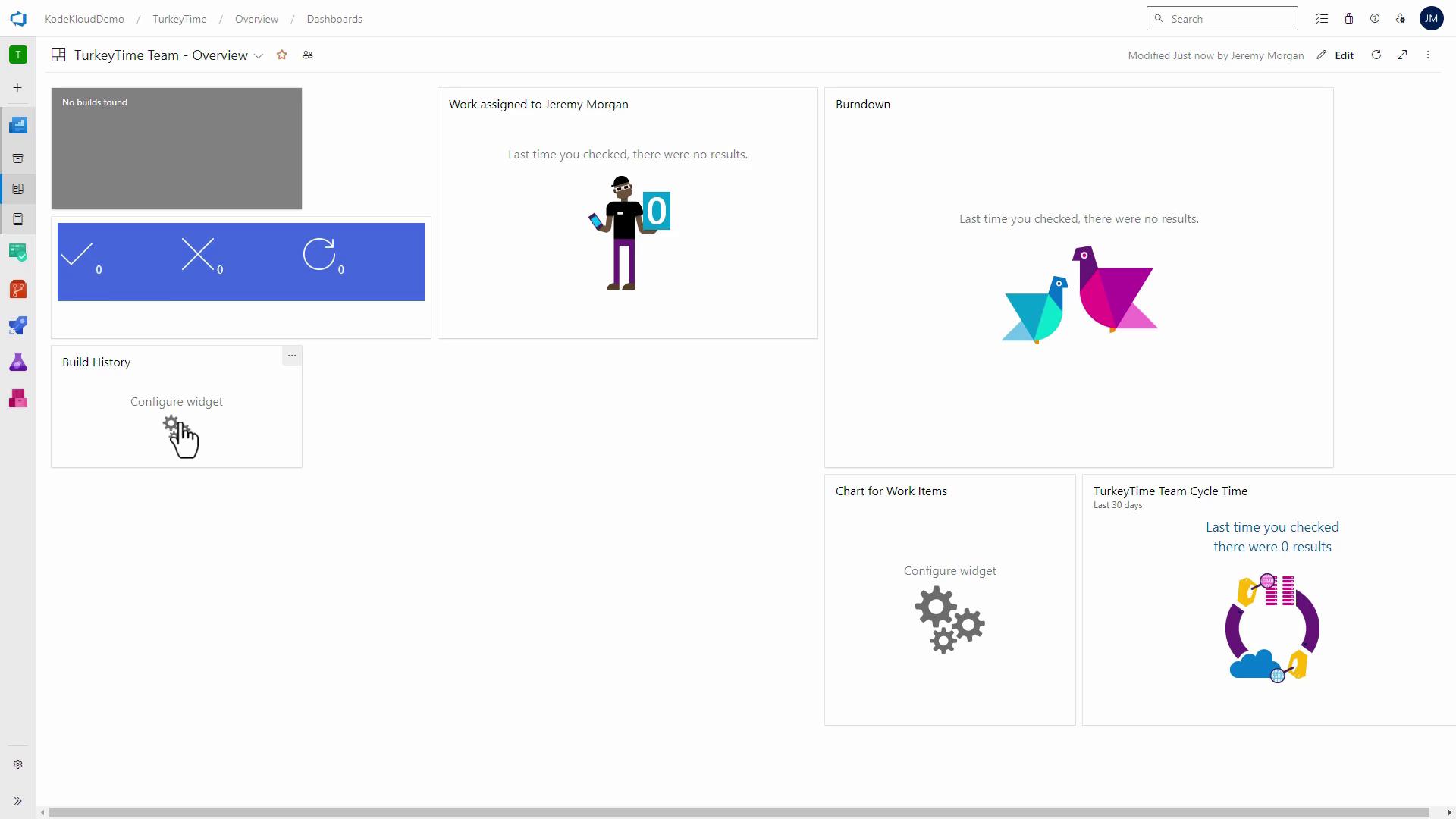Open Pipelines rocket icon

(18, 326)
